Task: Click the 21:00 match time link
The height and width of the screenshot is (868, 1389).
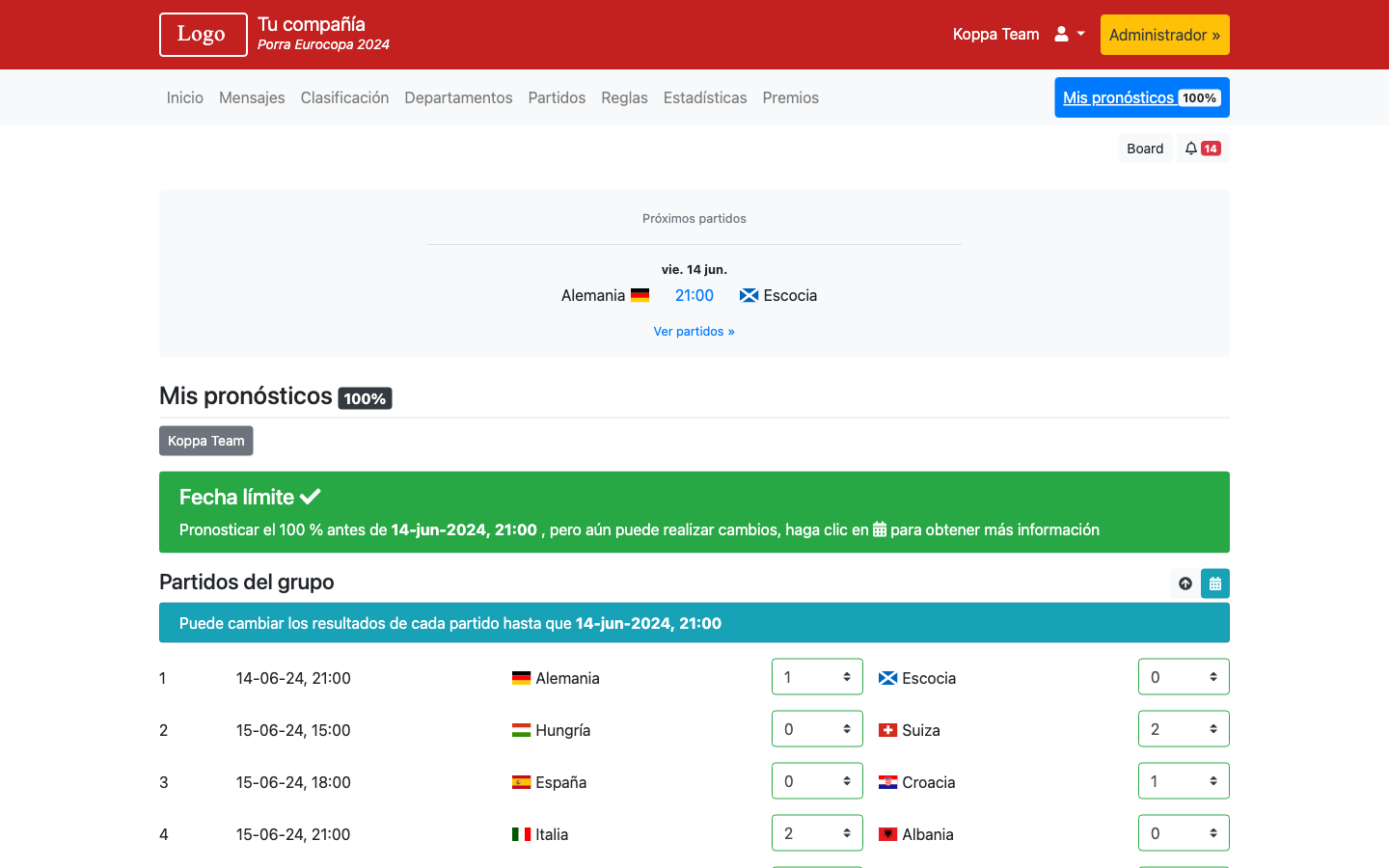Action: pyautogui.click(x=694, y=295)
